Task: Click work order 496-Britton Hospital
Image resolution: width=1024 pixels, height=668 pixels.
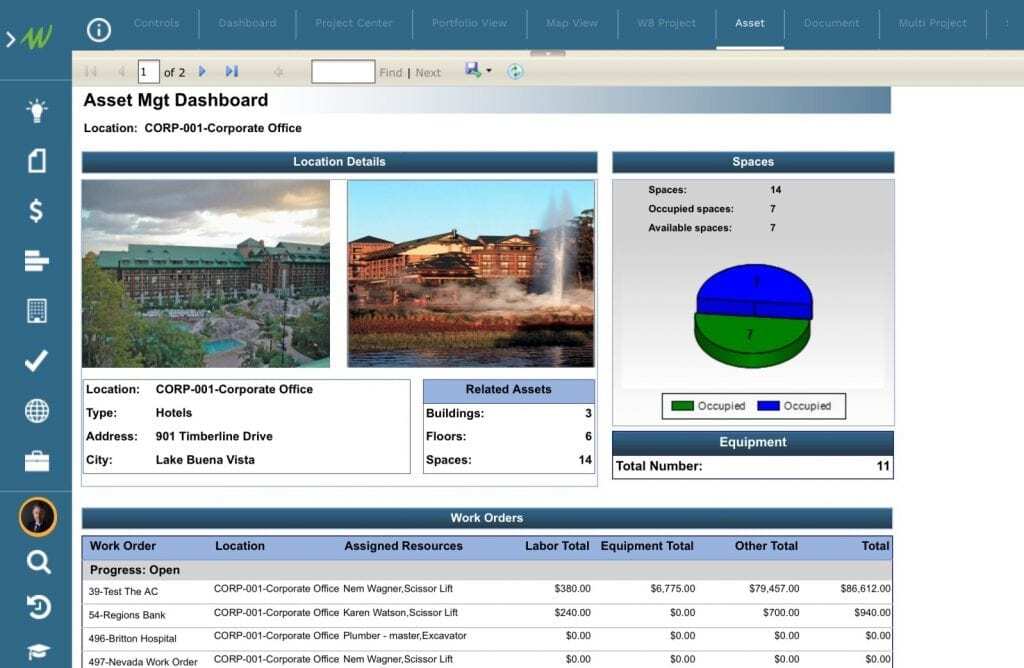Action: (132, 639)
